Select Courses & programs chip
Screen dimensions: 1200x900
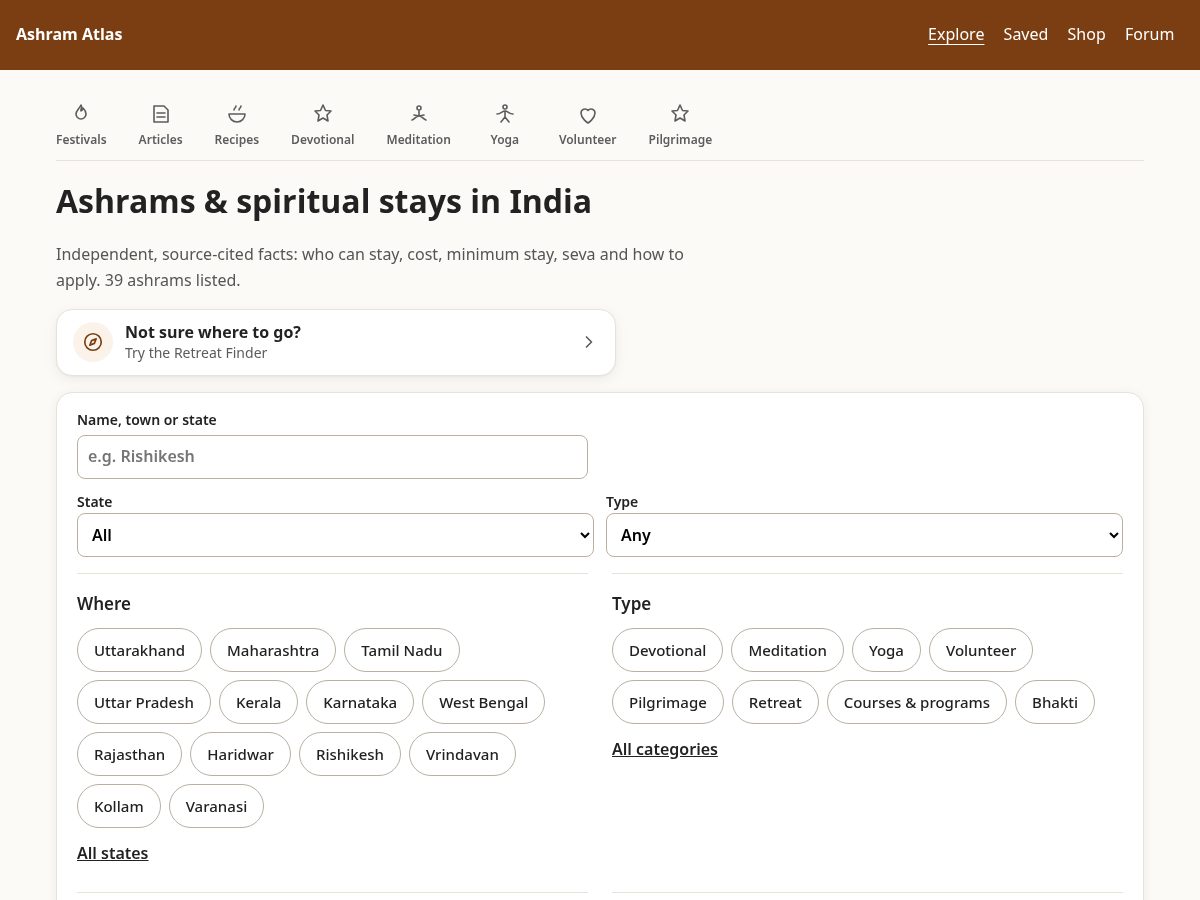click(x=917, y=702)
